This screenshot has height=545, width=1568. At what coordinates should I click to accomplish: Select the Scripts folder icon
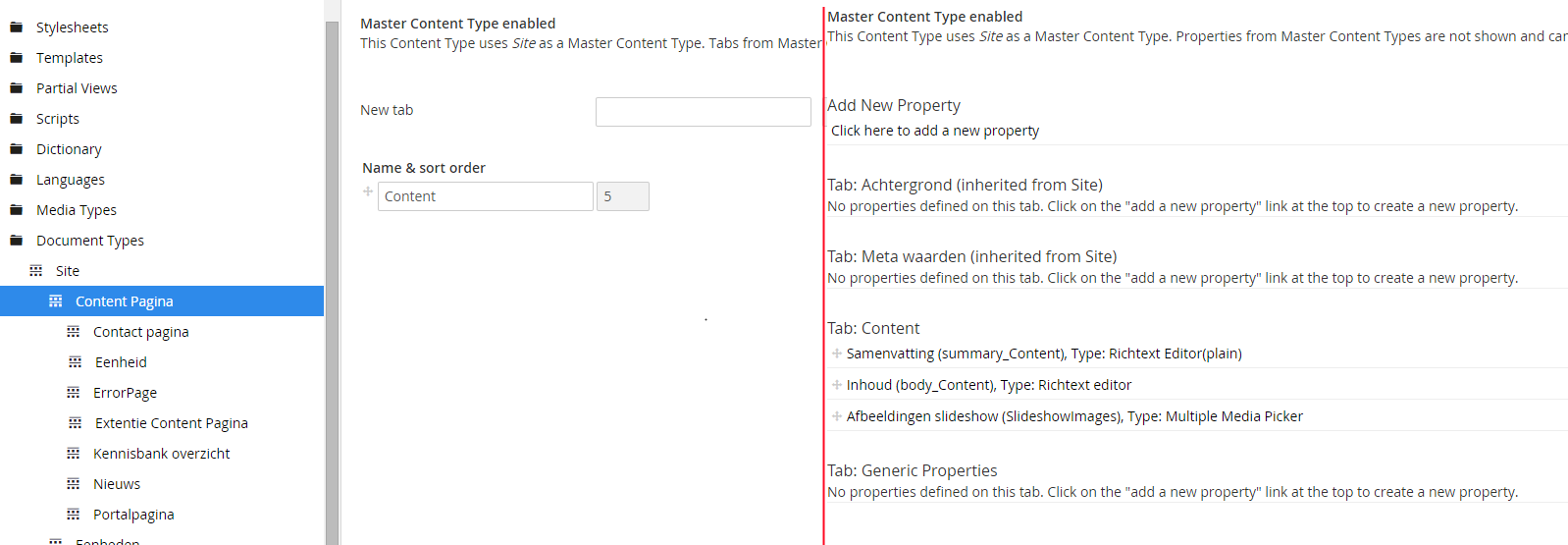point(16,119)
